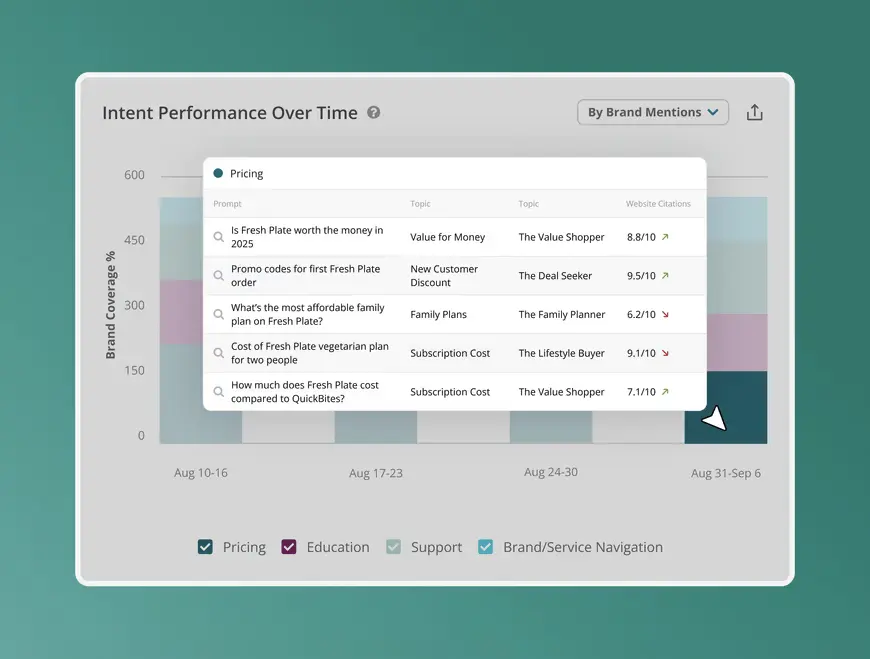Select the Website Citations column header
The image size is (870, 659).
tap(659, 204)
